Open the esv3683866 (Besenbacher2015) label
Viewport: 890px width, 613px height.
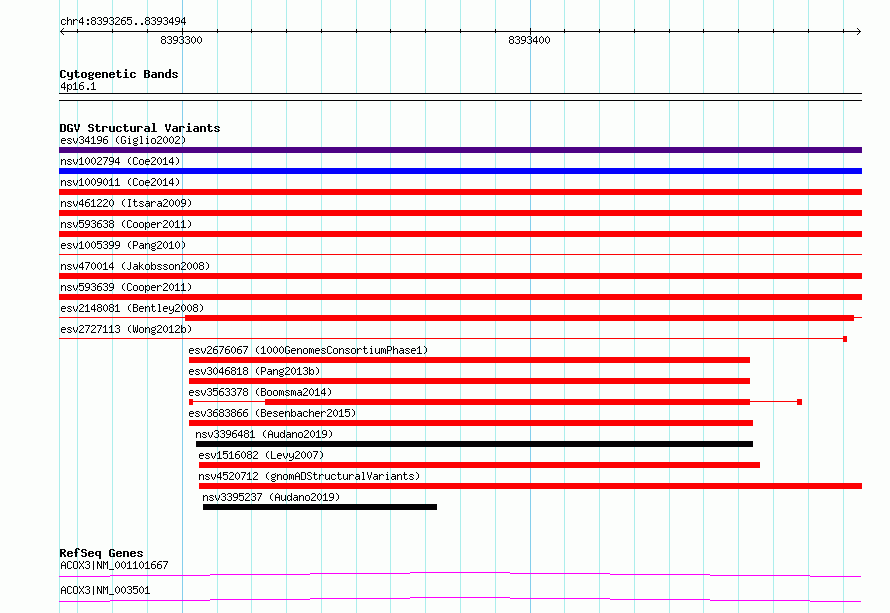click(x=272, y=413)
